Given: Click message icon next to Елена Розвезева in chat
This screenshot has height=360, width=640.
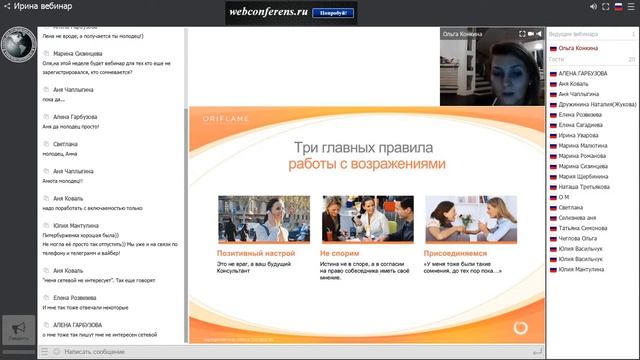Looking at the screenshot, I should (x=46, y=298).
